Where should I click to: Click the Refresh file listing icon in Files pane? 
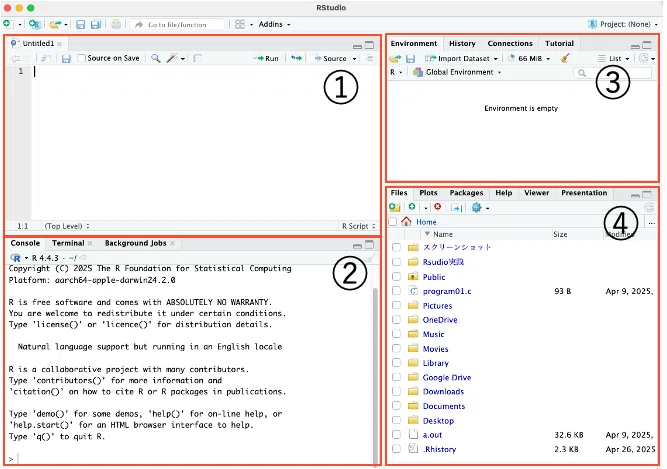click(649, 207)
